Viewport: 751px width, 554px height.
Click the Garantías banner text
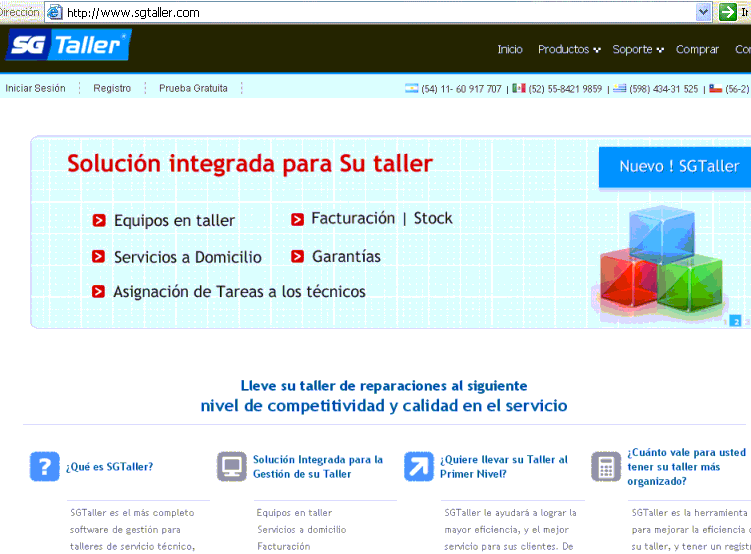coord(346,257)
